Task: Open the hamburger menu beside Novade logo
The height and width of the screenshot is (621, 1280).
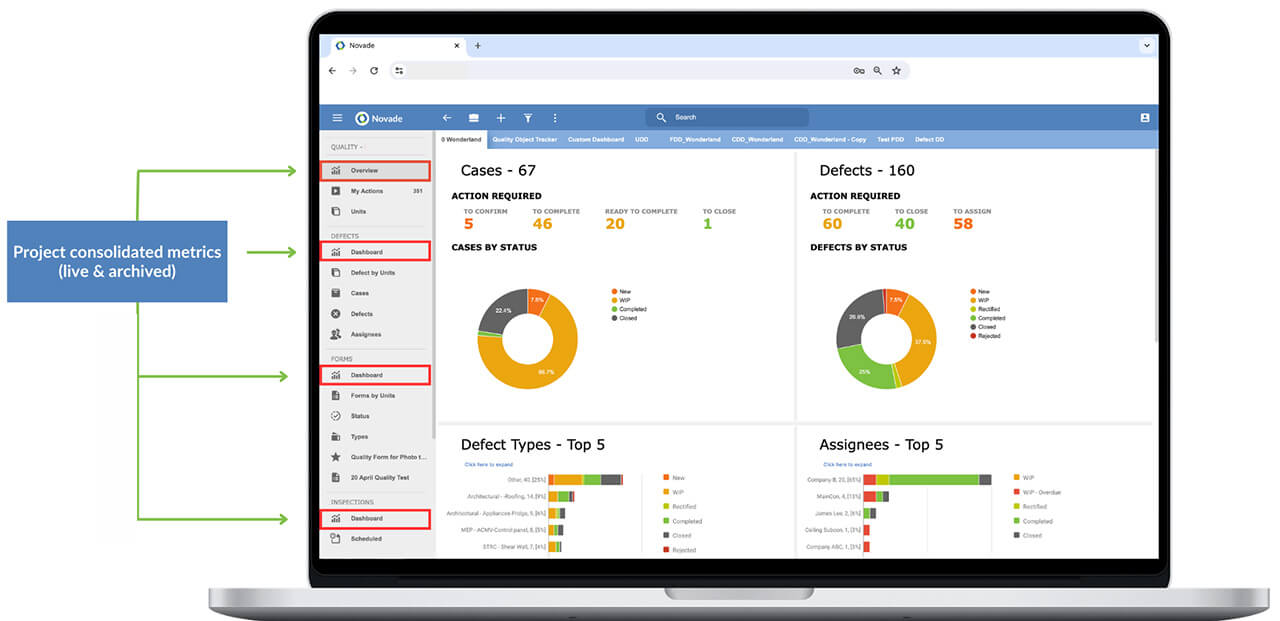Action: coord(337,118)
